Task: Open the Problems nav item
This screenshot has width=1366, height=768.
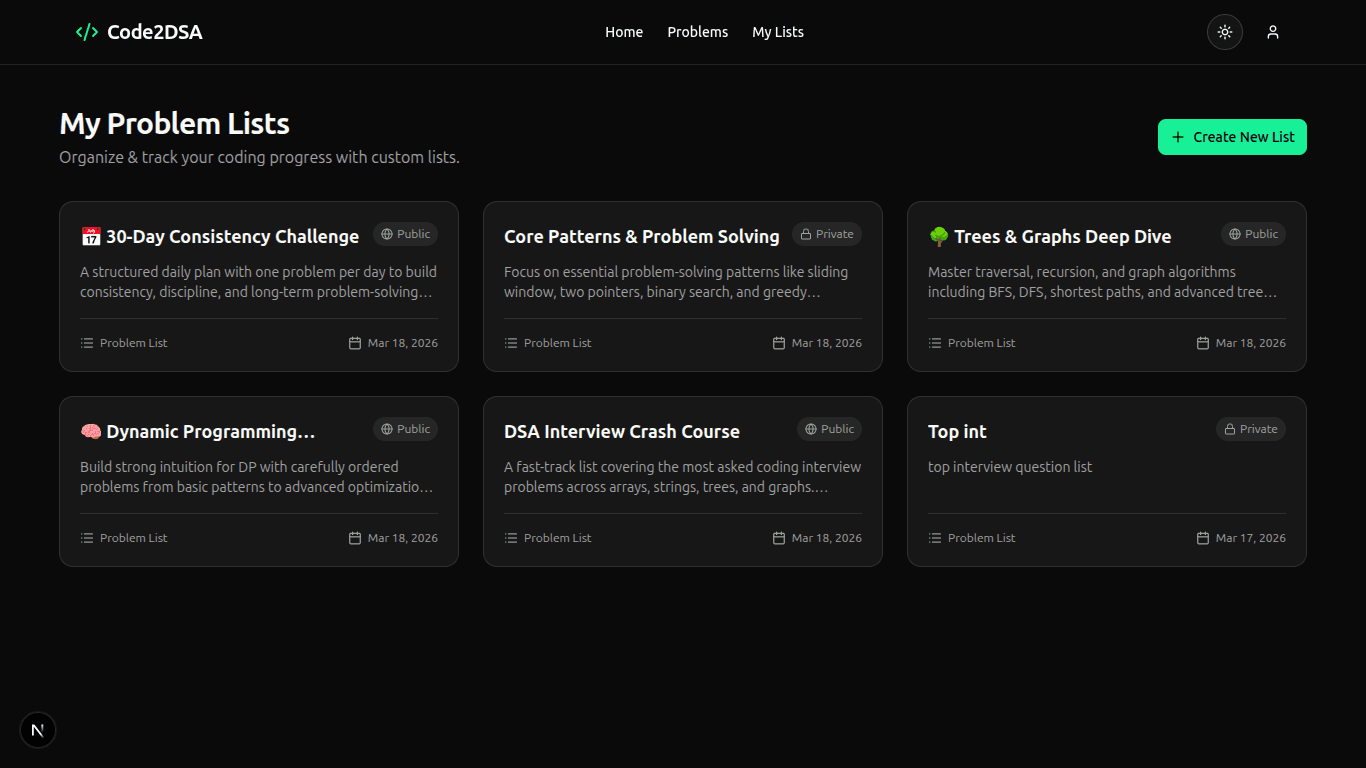Action: [698, 32]
